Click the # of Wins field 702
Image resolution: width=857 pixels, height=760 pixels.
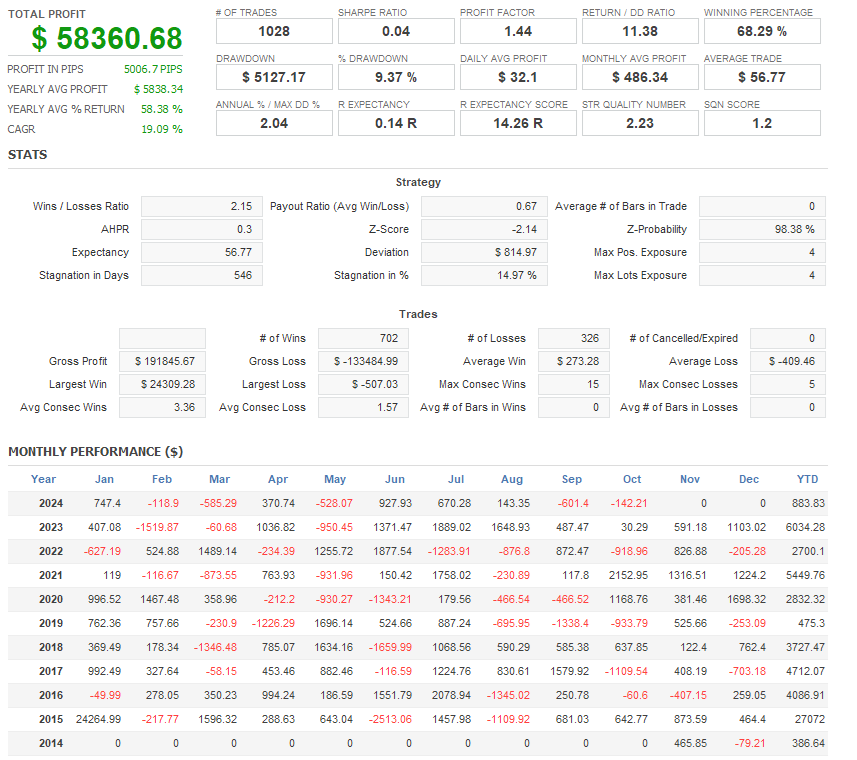click(x=363, y=339)
